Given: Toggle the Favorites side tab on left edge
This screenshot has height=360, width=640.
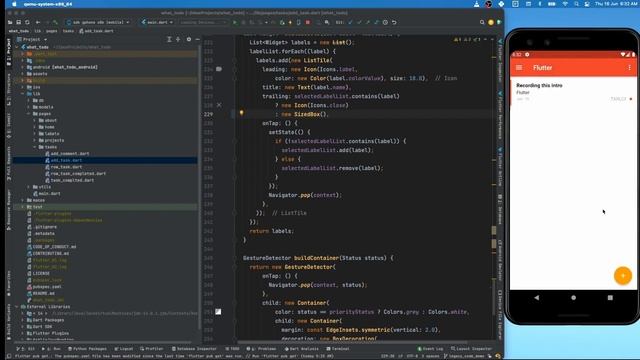Looking at the screenshot, I should pos(9,282).
